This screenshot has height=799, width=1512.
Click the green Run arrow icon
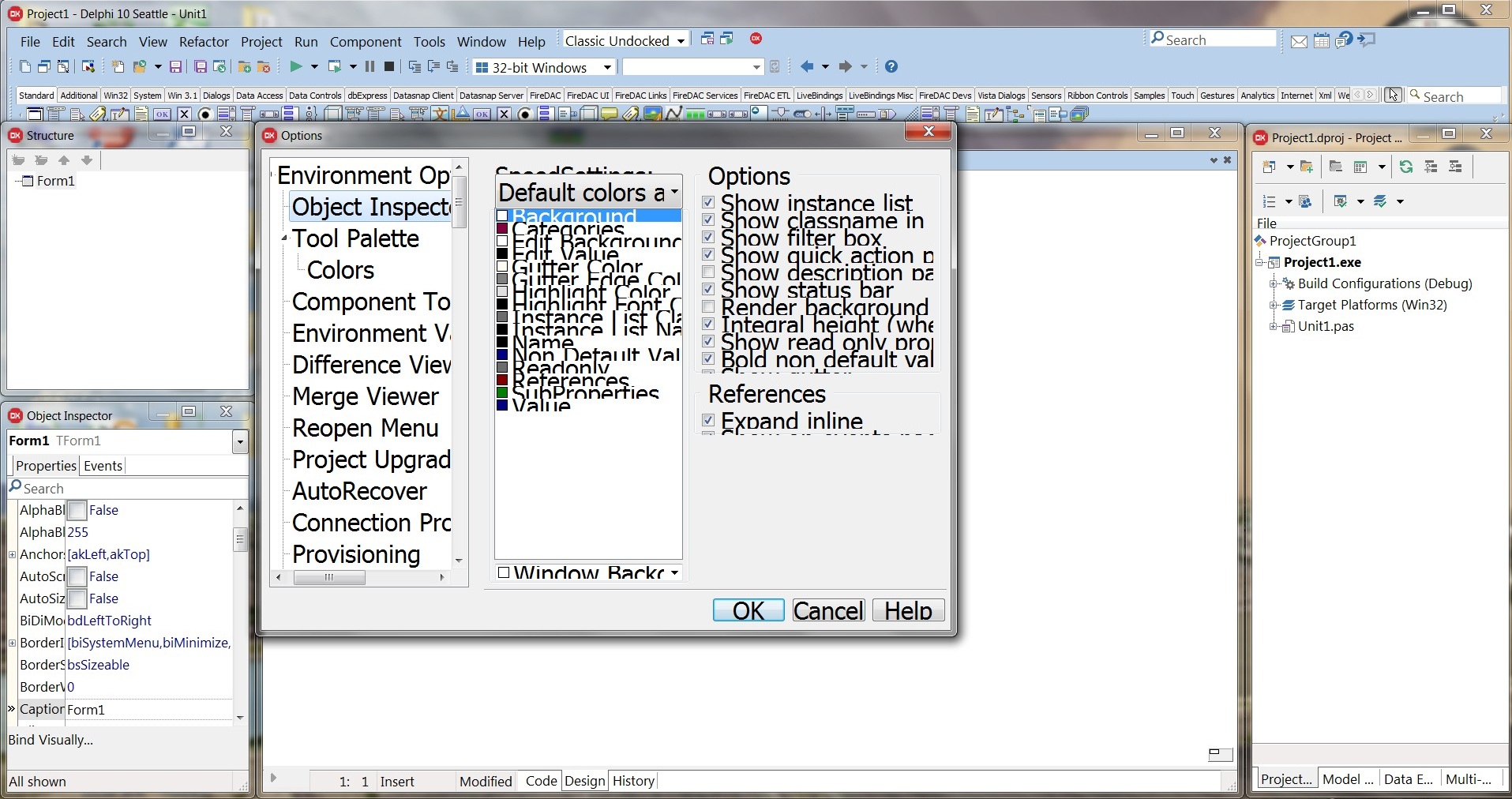(296, 67)
